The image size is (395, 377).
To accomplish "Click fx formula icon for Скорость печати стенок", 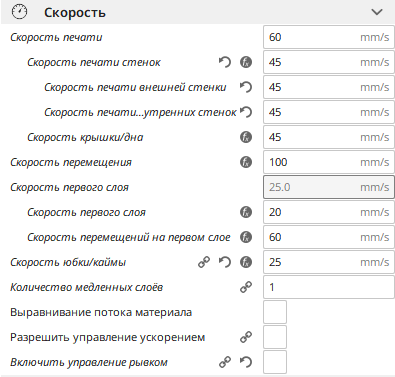I will point(246,62).
